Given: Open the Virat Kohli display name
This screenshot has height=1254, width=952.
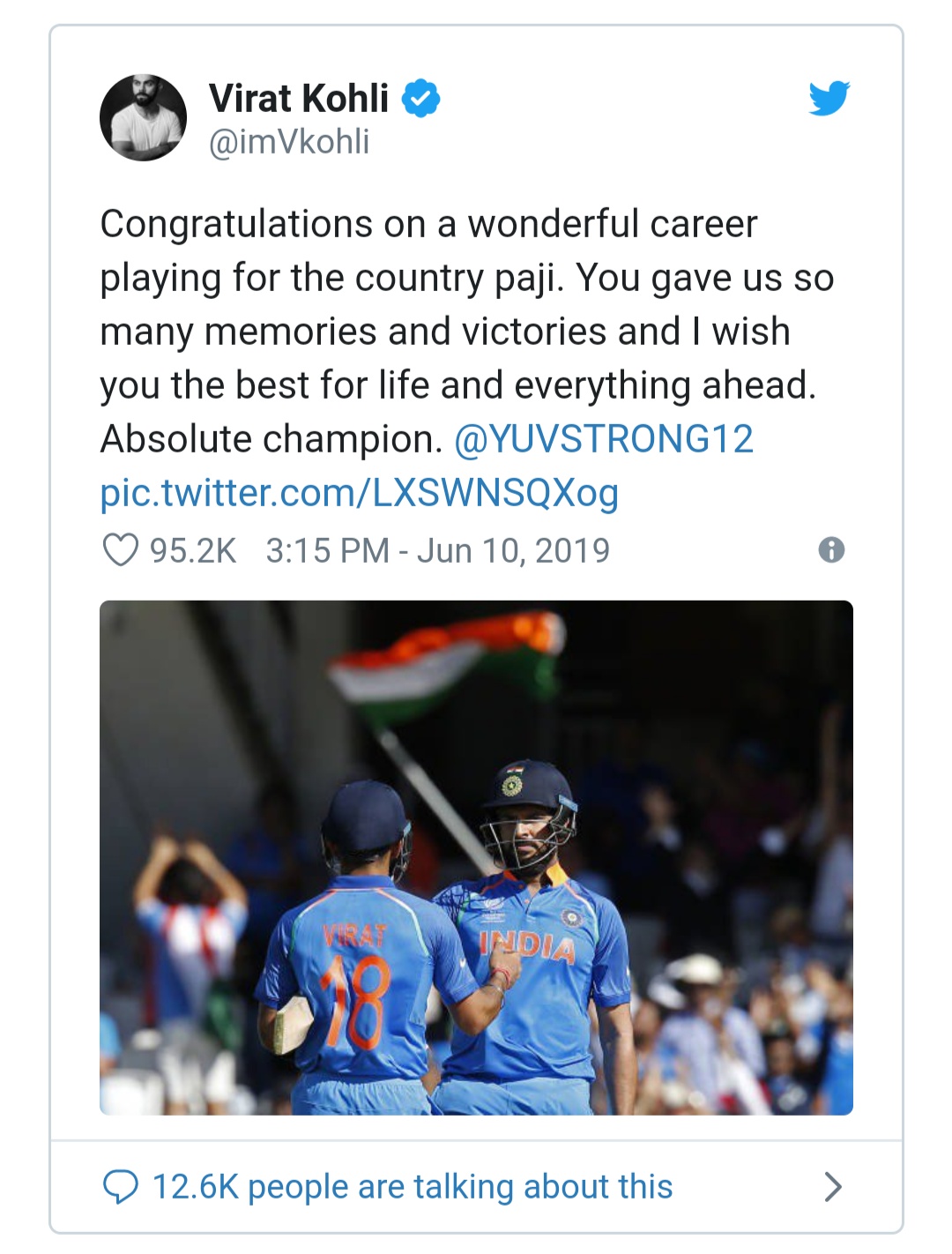Looking at the screenshot, I should [x=299, y=98].
